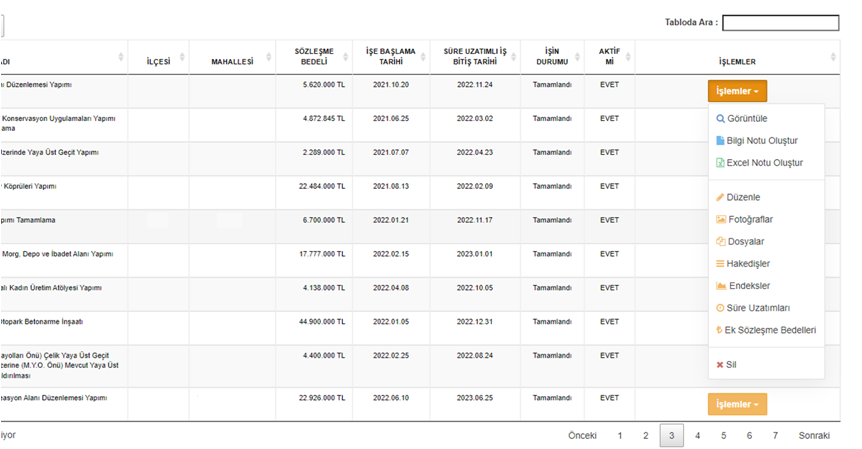Sort the table by İşe Başlama Tarihi
The image size is (862, 449).
pyautogui.click(x=391, y=56)
